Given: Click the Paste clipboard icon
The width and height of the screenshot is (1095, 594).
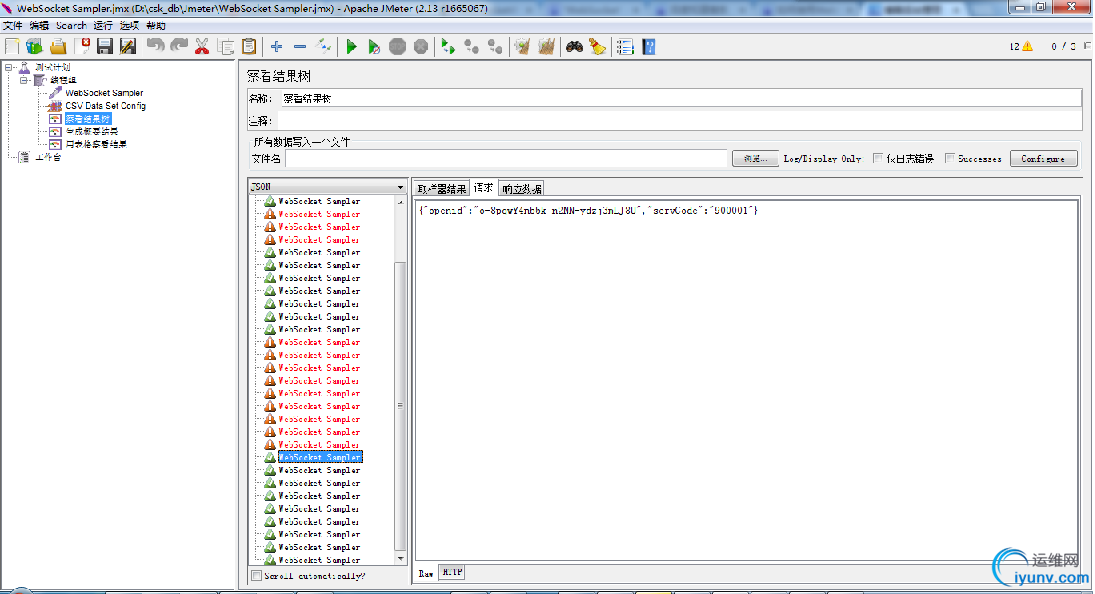Looking at the screenshot, I should tap(249, 47).
